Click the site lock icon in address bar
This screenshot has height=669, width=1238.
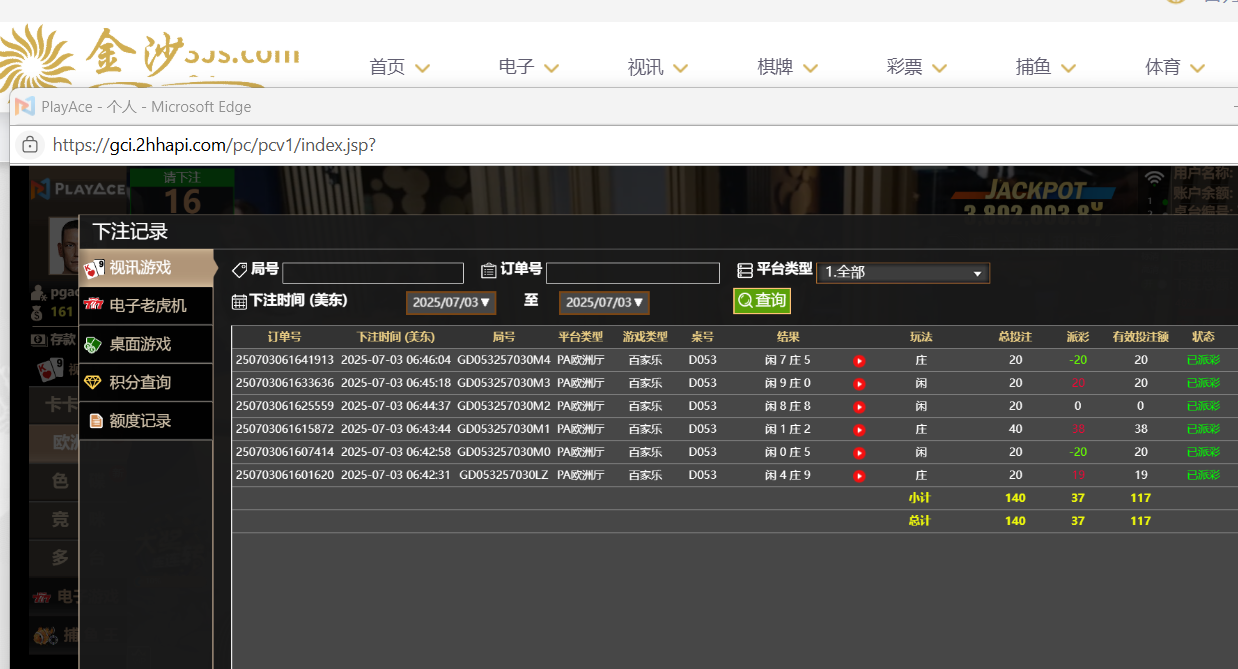point(30,145)
